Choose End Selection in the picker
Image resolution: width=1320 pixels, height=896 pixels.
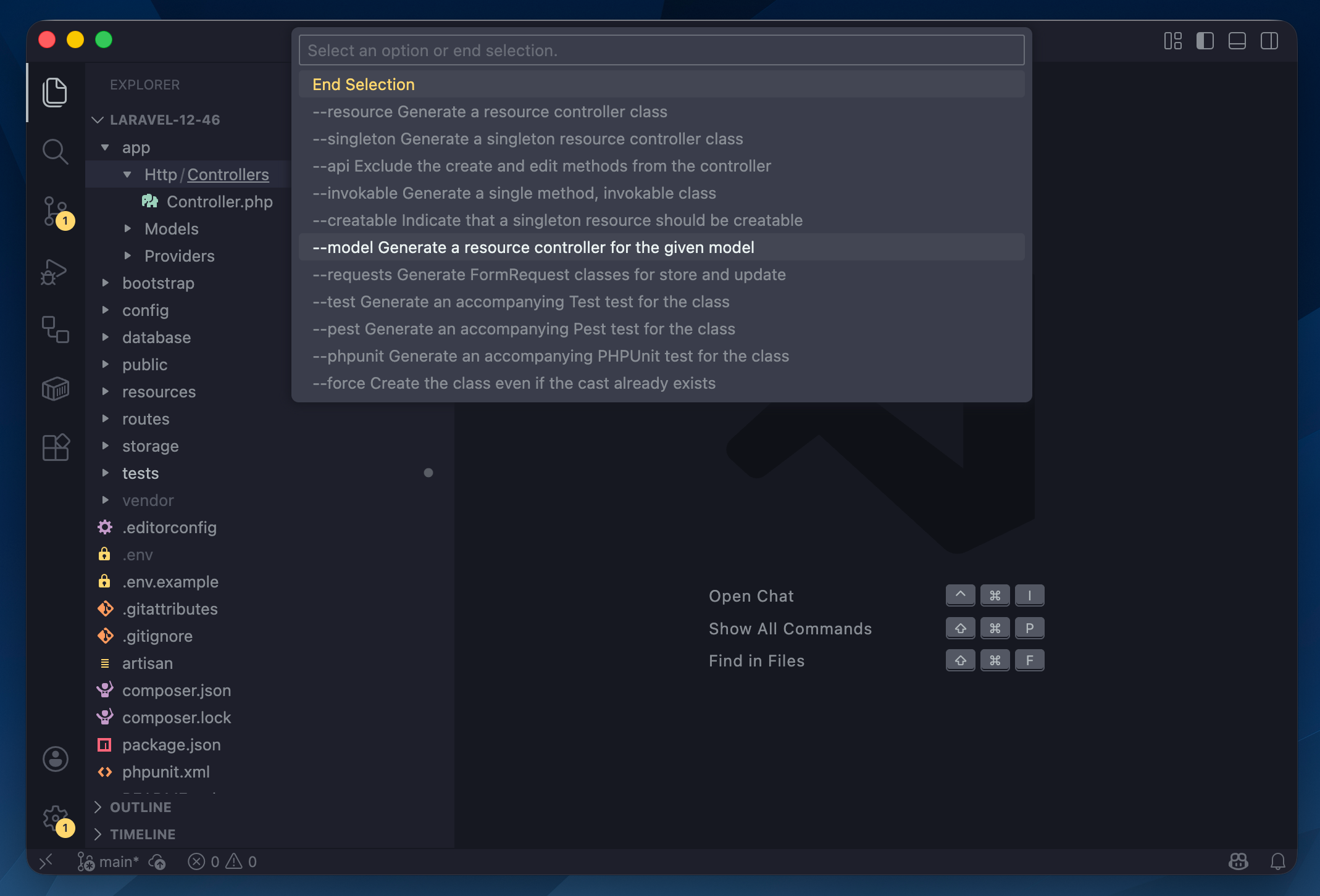click(363, 84)
